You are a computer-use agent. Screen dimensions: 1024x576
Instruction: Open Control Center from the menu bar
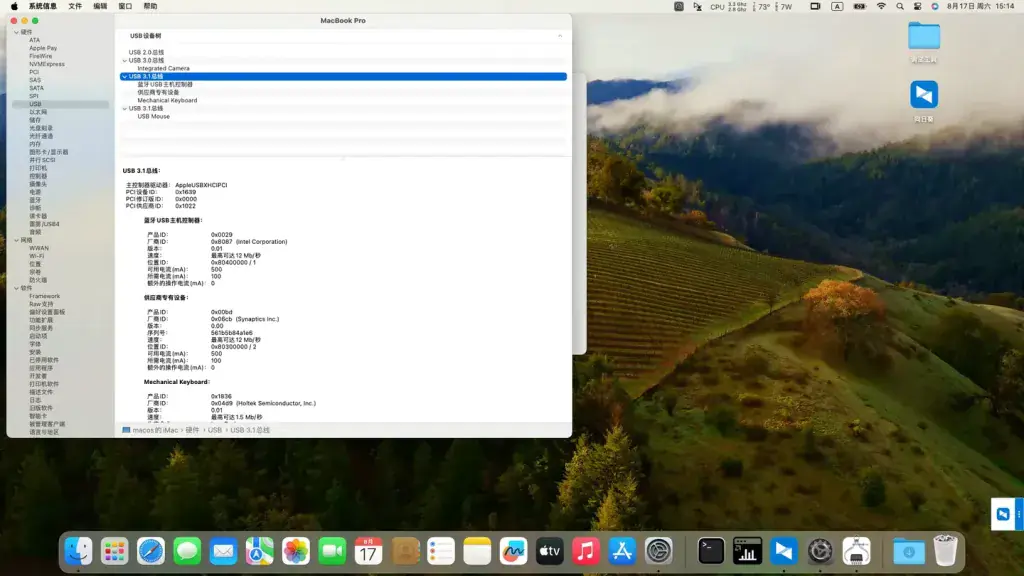point(918,7)
